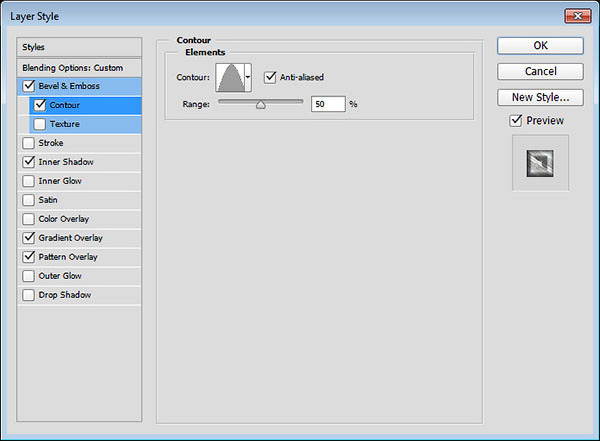The width and height of the screenshot is (600, 441).
Task: Open the contour picker dropdown arrow
Action: coord(248,78)
